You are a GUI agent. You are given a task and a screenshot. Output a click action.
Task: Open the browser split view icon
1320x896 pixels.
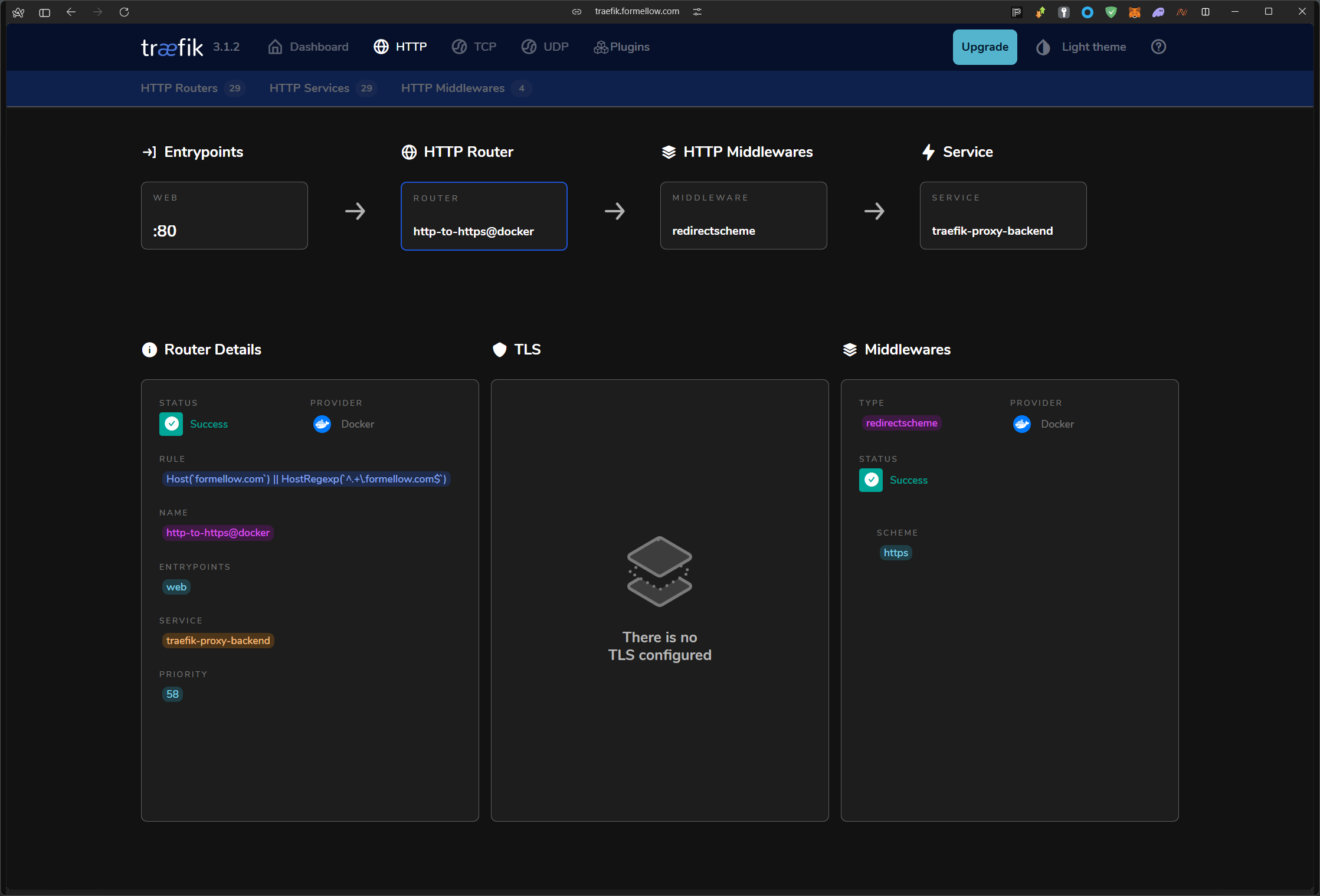pos(1205,12)
